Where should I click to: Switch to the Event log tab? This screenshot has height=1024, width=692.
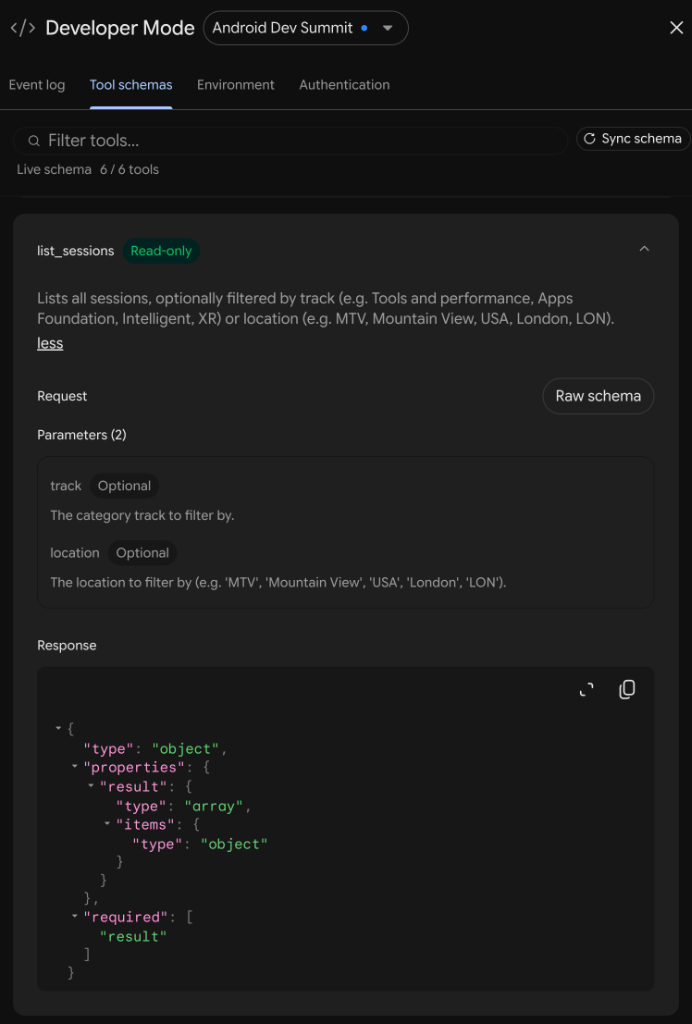point(37,85)
